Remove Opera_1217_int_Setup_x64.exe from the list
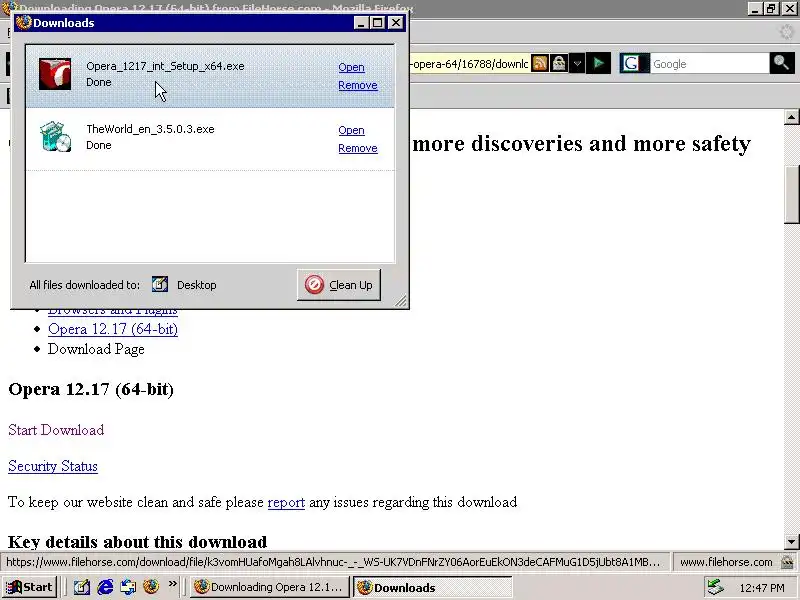This screenshot has height=600, width=800. coord(358,85)
